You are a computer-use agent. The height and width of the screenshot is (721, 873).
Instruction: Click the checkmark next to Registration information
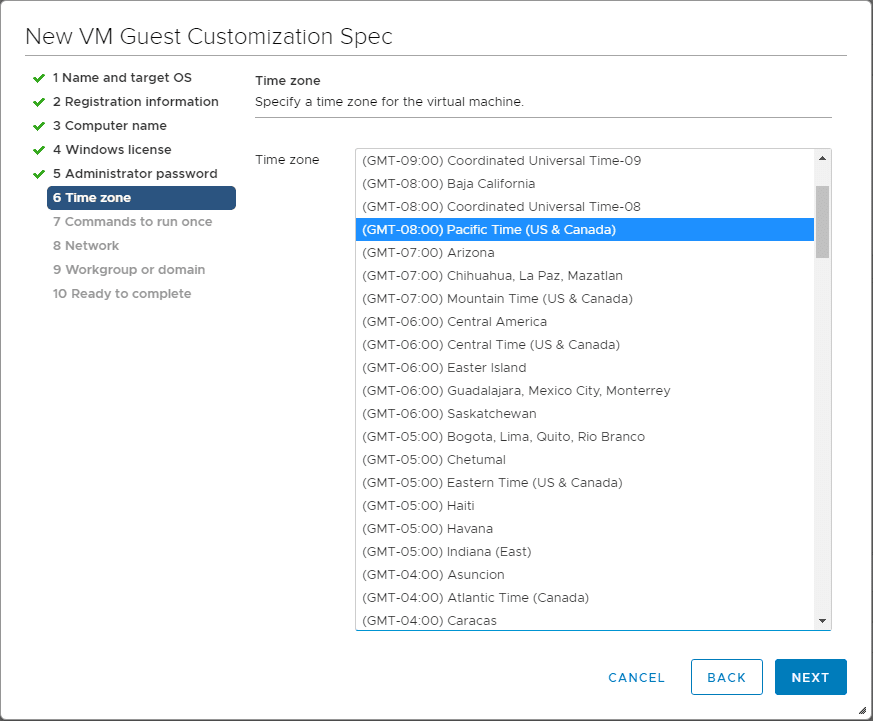point(39,102)
